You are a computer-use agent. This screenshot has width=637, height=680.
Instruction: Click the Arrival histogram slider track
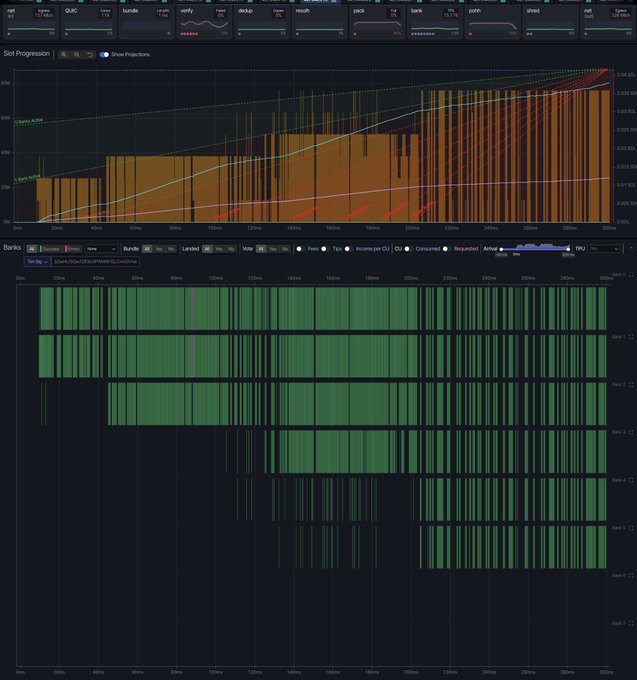click(x=535, y=248)
